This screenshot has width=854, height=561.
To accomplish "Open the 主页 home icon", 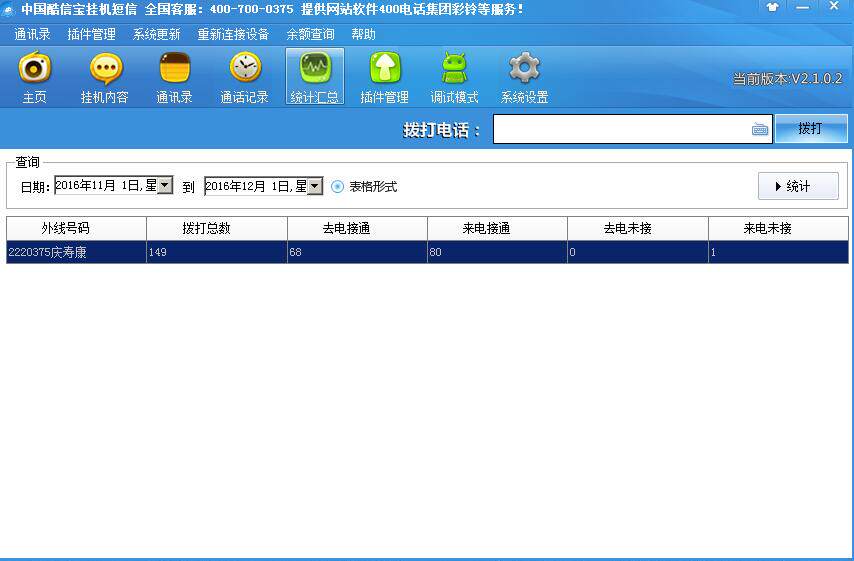I will (35, 77).
